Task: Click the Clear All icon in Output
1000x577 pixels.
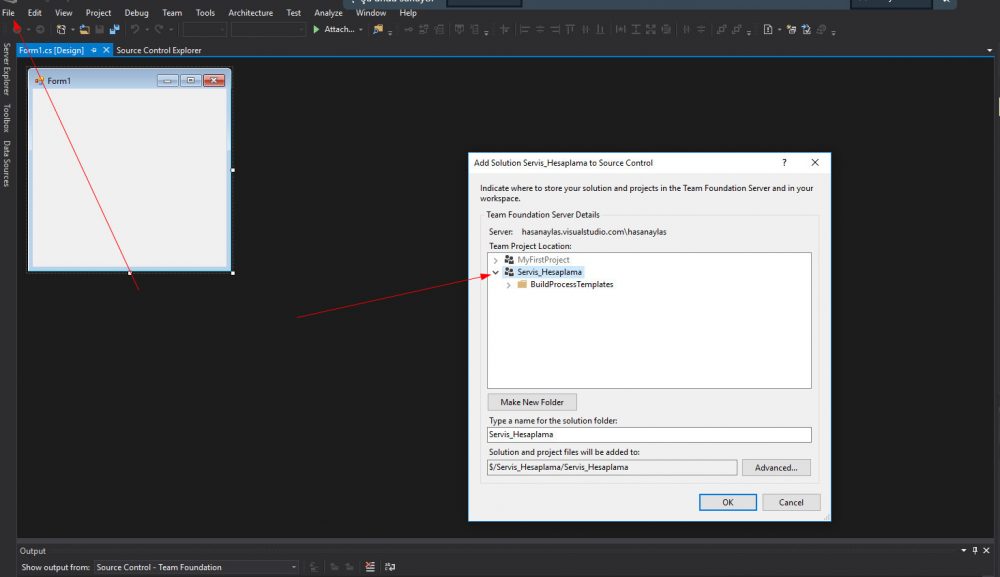Action: point(370,567)
